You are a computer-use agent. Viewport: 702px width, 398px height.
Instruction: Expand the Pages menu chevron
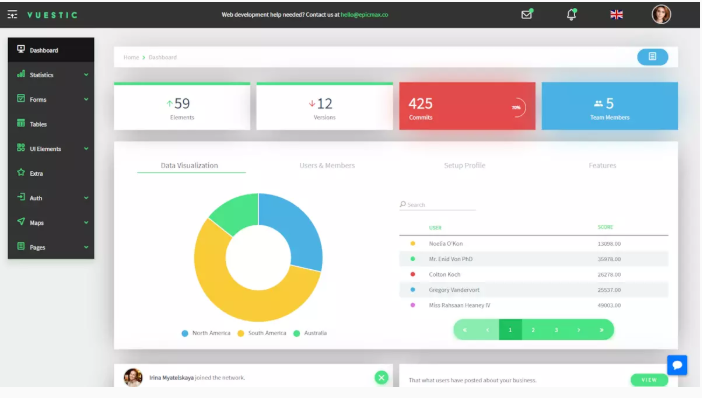point(86,247)
